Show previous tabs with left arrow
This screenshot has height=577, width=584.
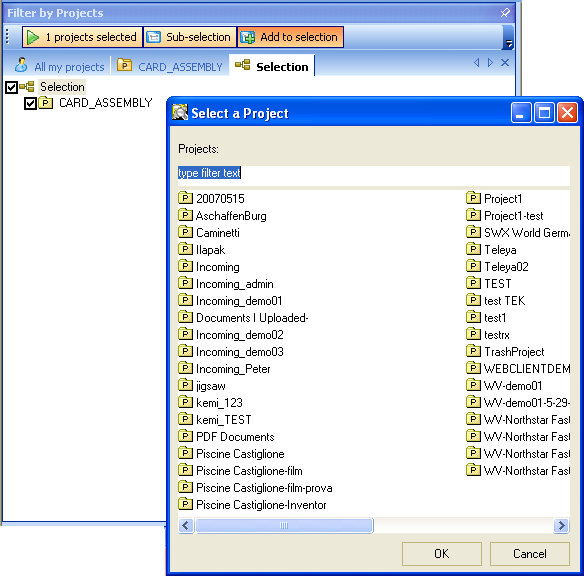click(477, 63)
